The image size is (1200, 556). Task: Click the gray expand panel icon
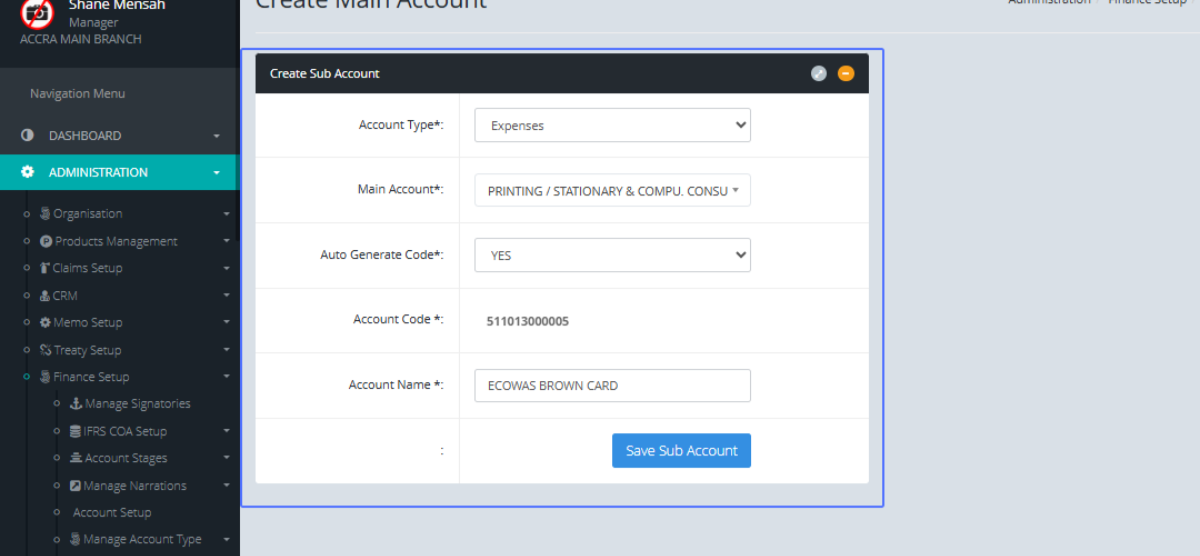pyautogui.click(x=818, y=73)
